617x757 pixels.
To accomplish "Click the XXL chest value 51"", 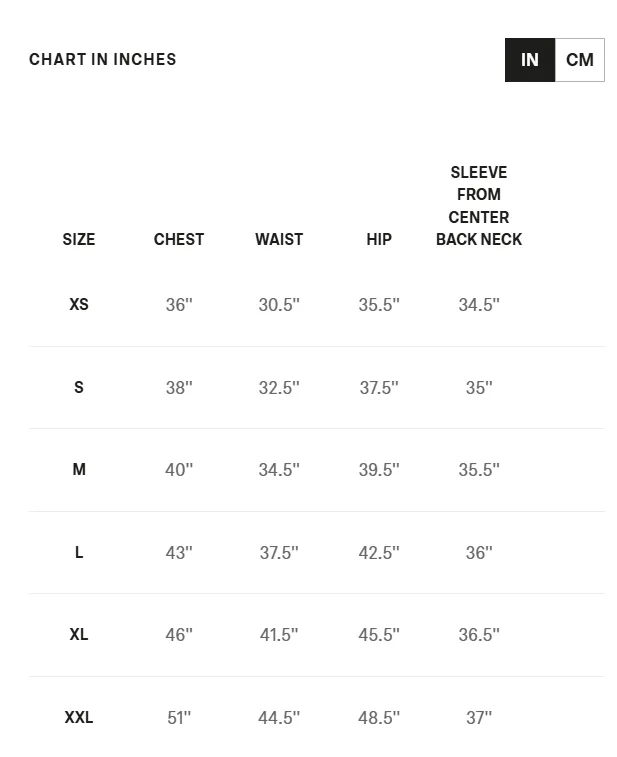I will click(x=179, y=717).
